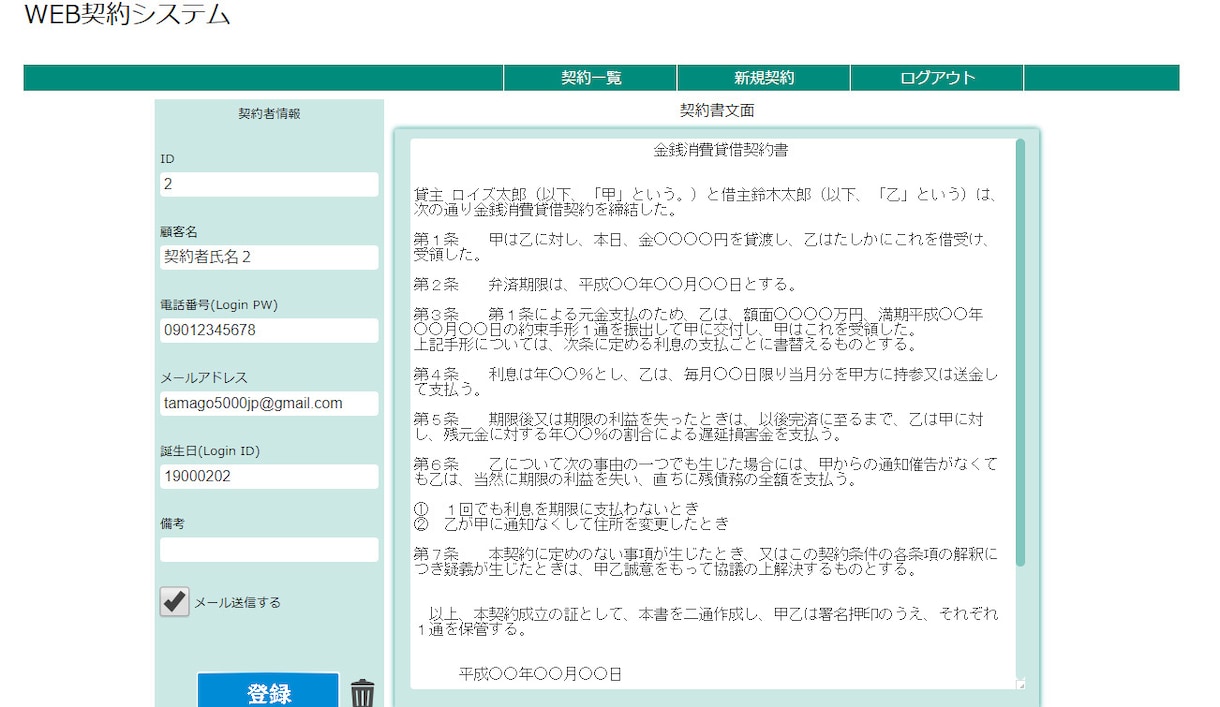Click the 登録 button

(268, 691)
